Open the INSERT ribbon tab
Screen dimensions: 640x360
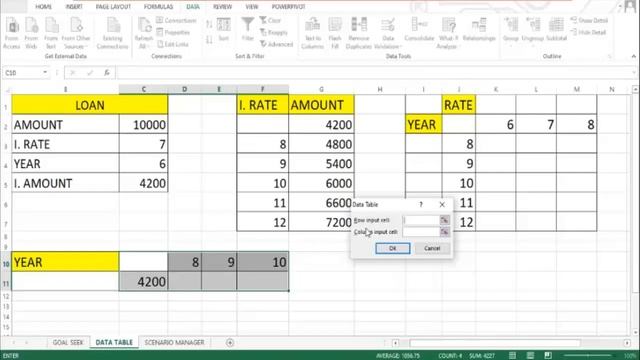pyautogui.click(x=74, y=7)
